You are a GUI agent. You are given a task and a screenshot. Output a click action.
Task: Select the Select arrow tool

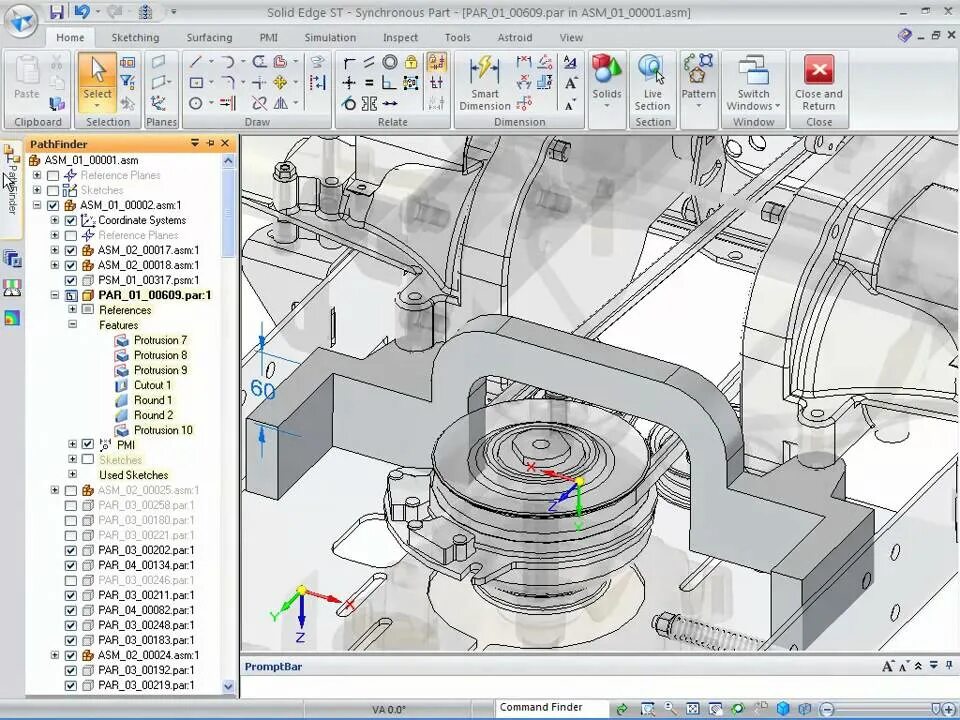tap(97, 81)
